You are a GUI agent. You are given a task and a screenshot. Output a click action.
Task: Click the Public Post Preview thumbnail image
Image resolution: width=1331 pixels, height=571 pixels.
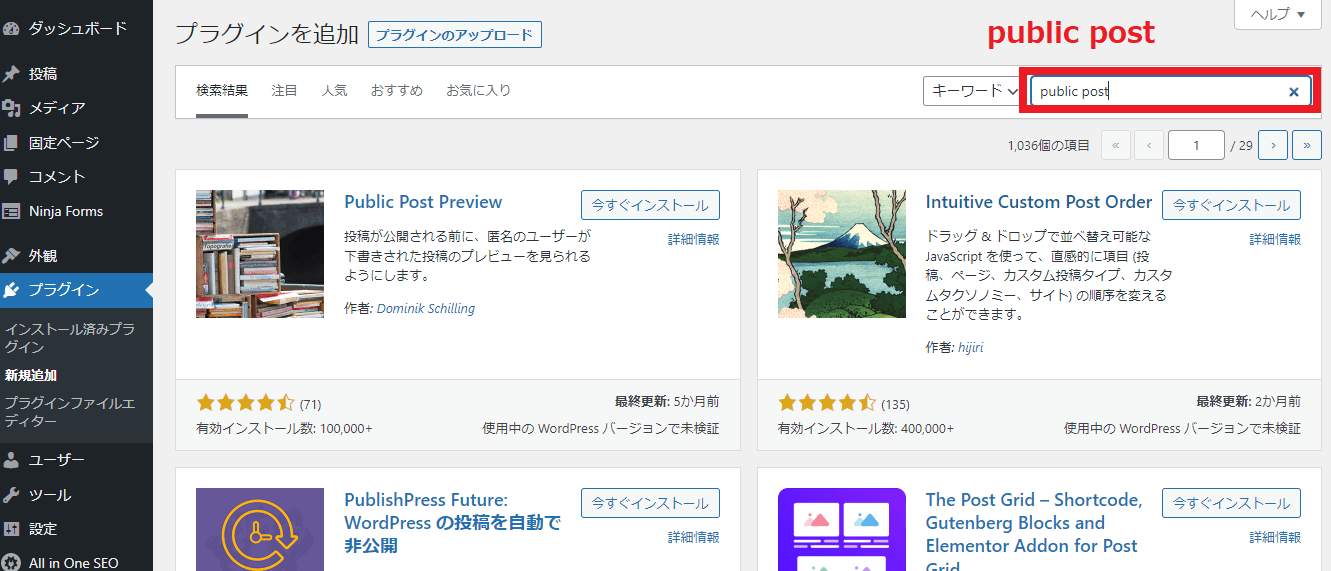point(260,254)
